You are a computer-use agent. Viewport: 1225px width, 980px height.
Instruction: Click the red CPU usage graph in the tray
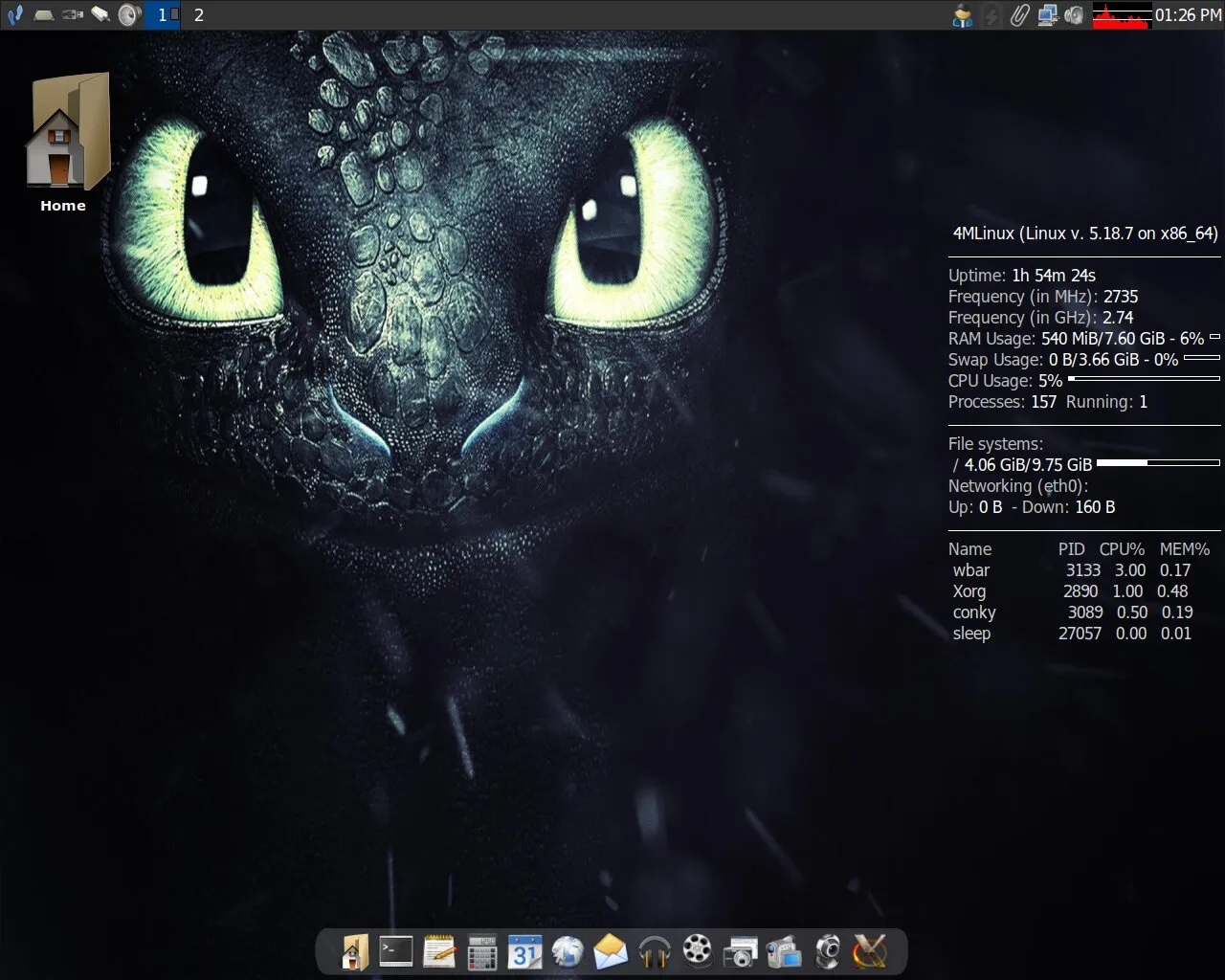(x=1120, y=15)
